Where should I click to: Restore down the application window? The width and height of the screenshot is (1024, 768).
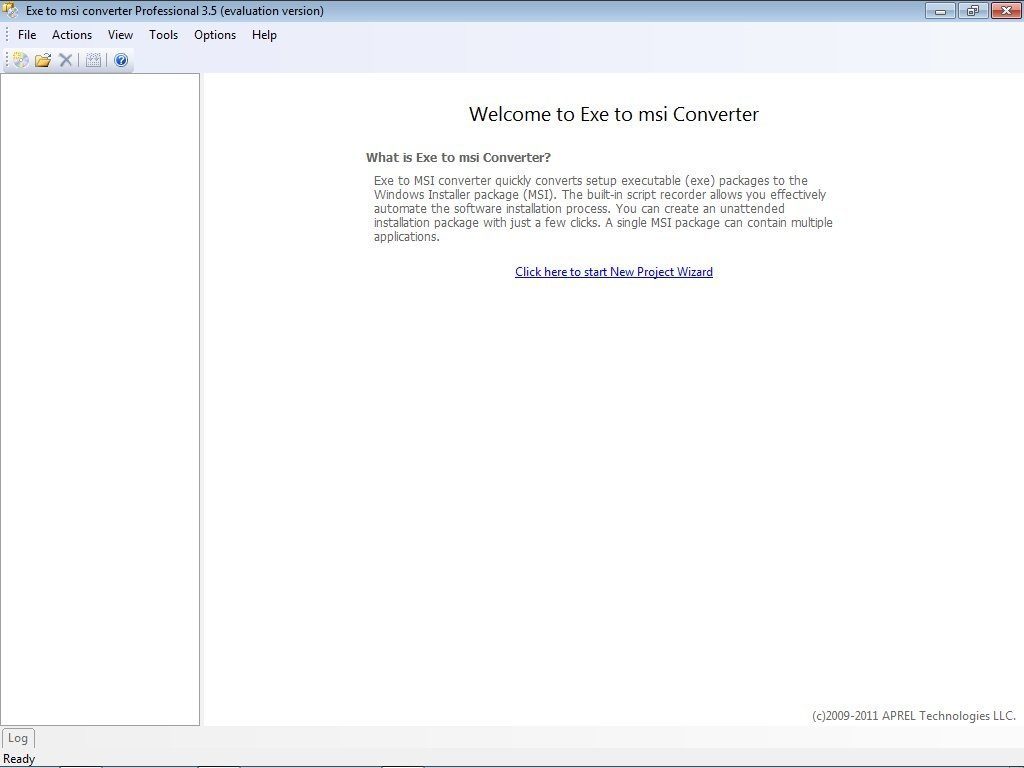(x=973, y=10)
